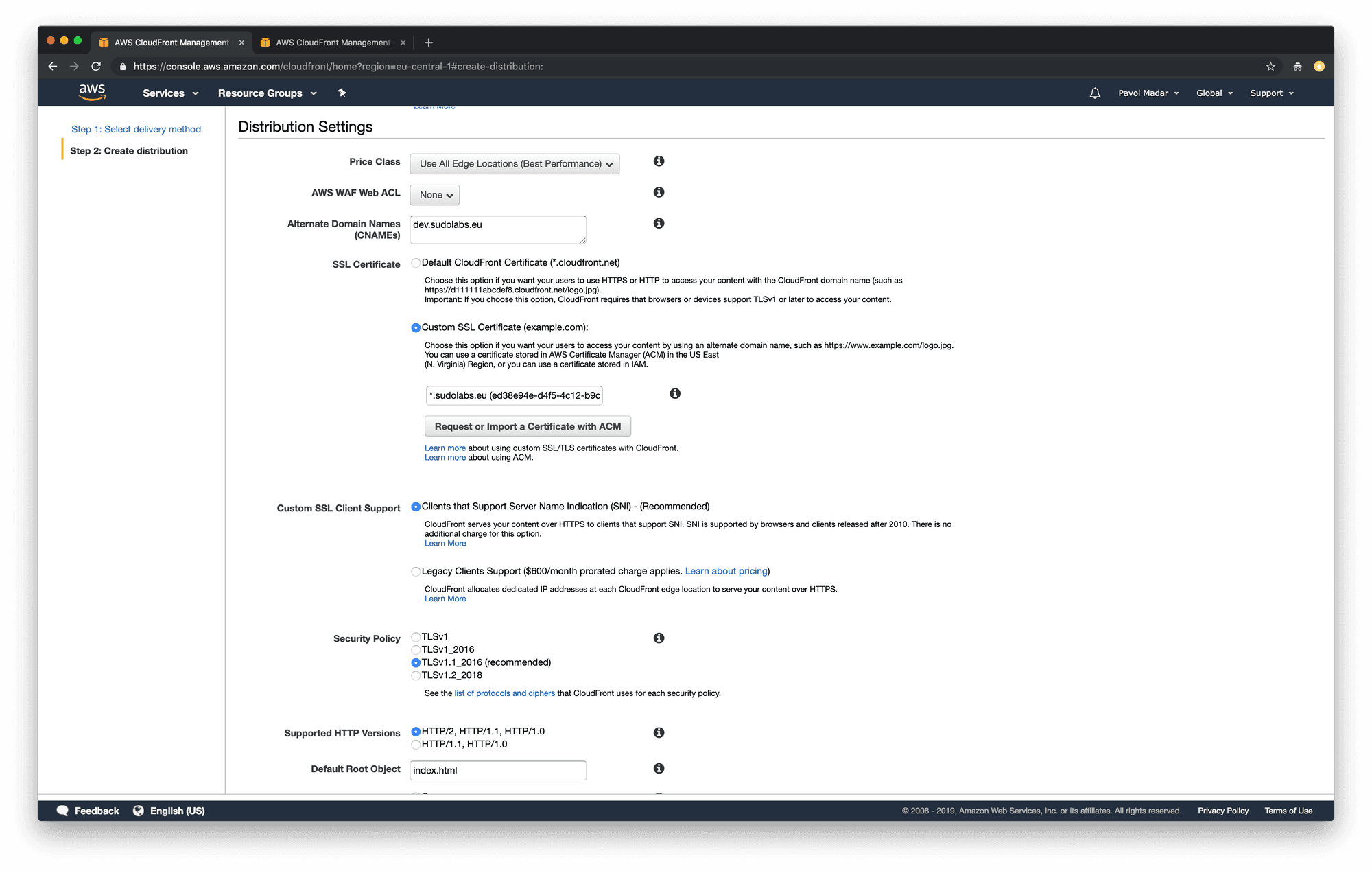
Task: Click info icon beside the certificate field
Action: point(675,393)
